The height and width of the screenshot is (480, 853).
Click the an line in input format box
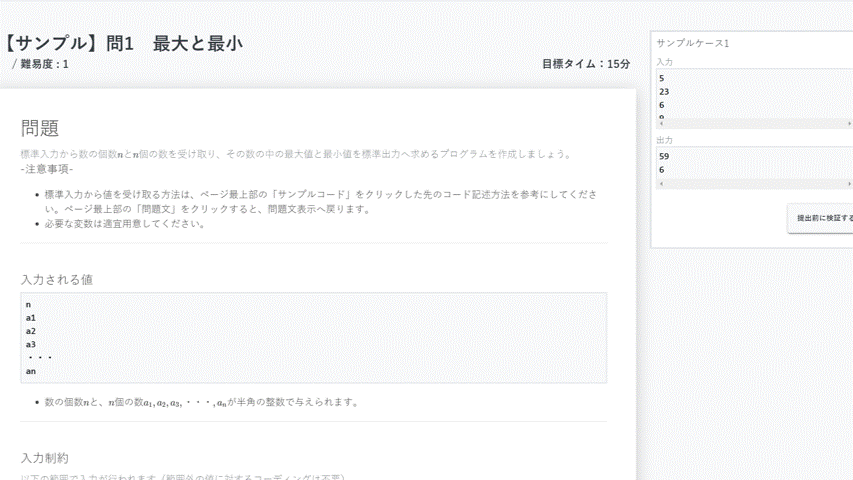(31, 371)
